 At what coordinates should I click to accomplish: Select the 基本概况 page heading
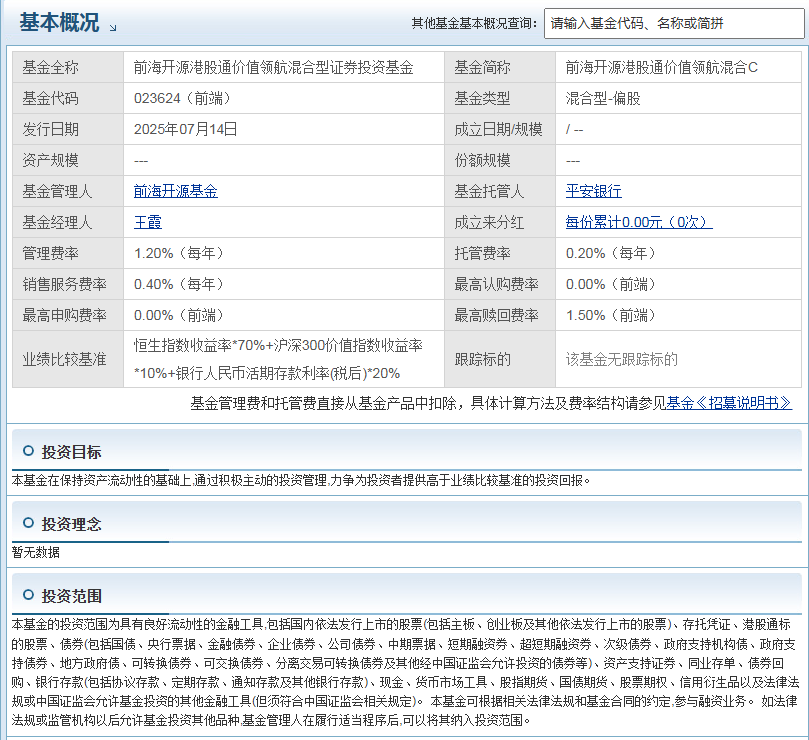click(x=59, y=23)
